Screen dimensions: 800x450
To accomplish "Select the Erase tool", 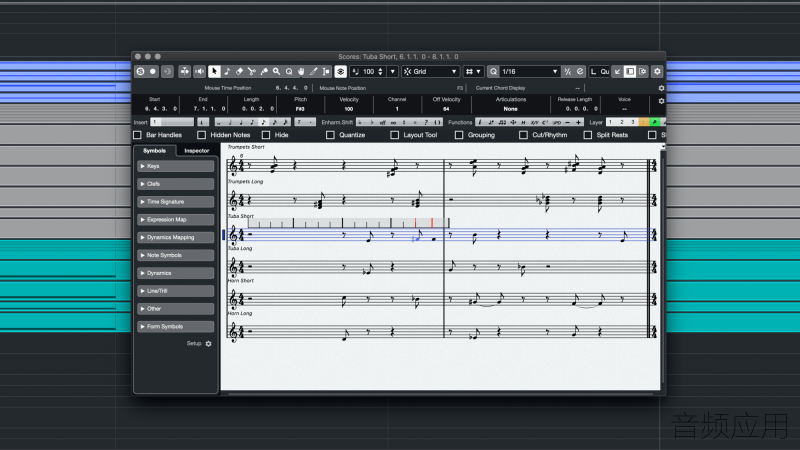I will [239, 72].
